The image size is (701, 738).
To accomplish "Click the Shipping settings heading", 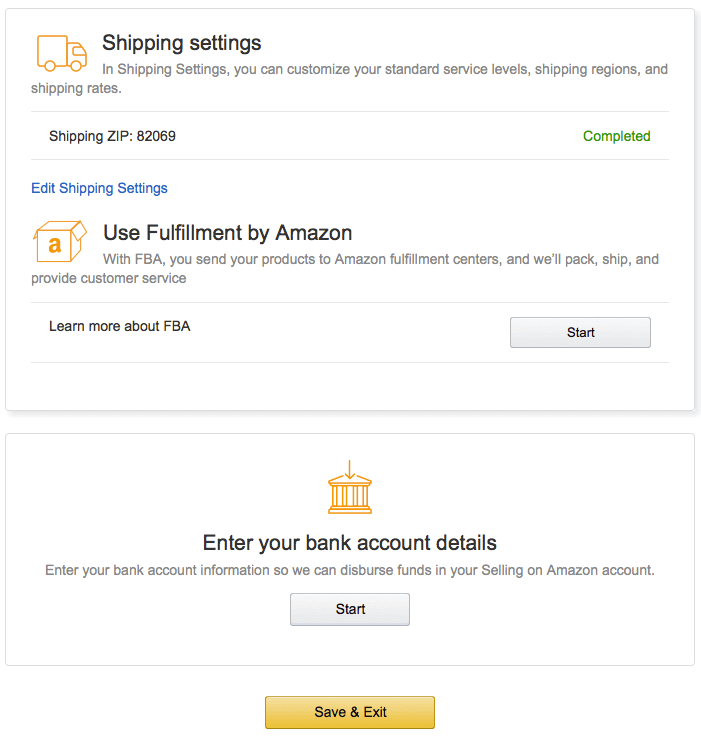I will 182,43.
